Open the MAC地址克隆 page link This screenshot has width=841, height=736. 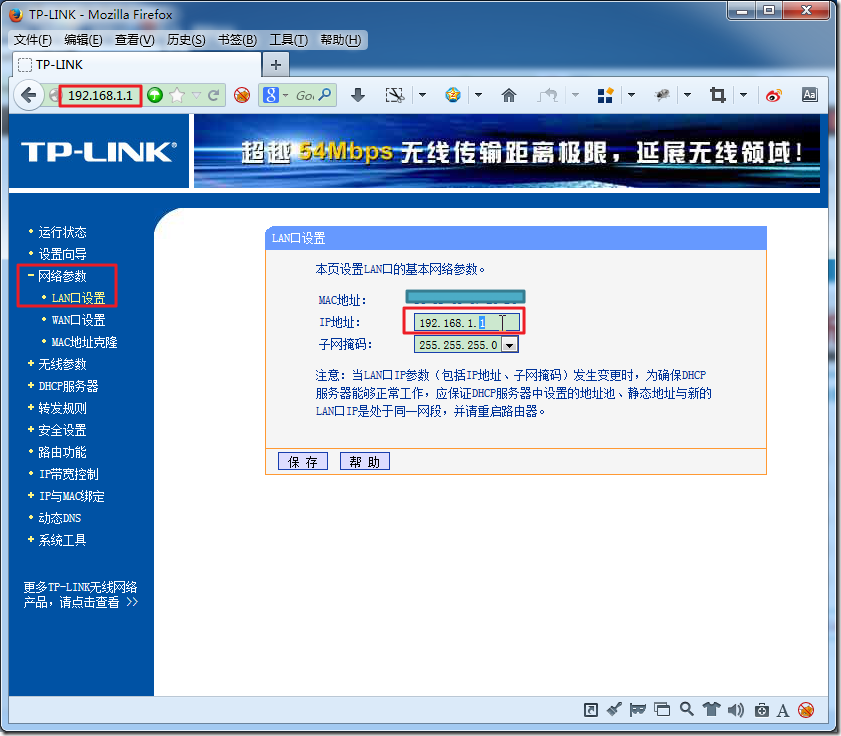[x=84, y=342]
